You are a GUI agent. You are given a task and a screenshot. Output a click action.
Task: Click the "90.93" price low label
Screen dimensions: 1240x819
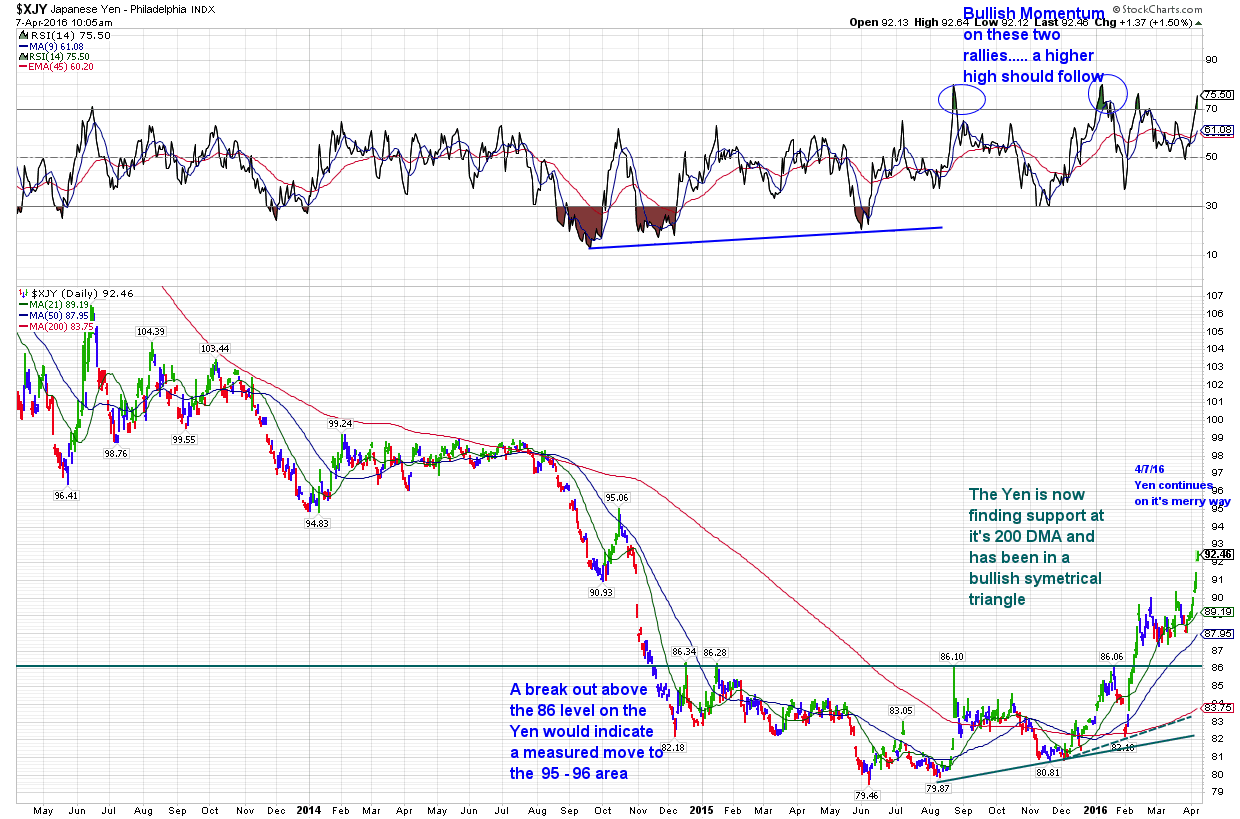602,592
